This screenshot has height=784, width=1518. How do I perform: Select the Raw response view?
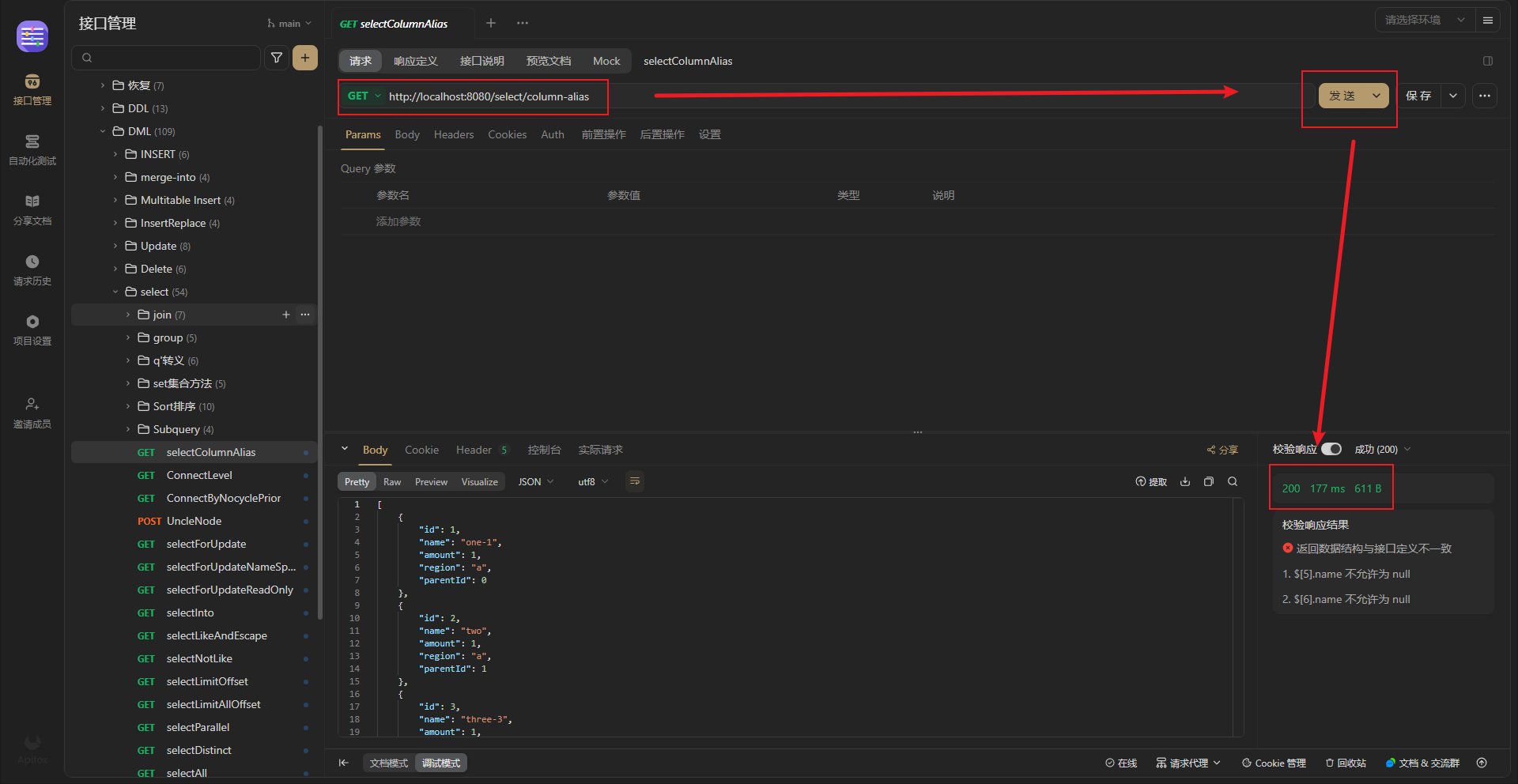(392, 482)
